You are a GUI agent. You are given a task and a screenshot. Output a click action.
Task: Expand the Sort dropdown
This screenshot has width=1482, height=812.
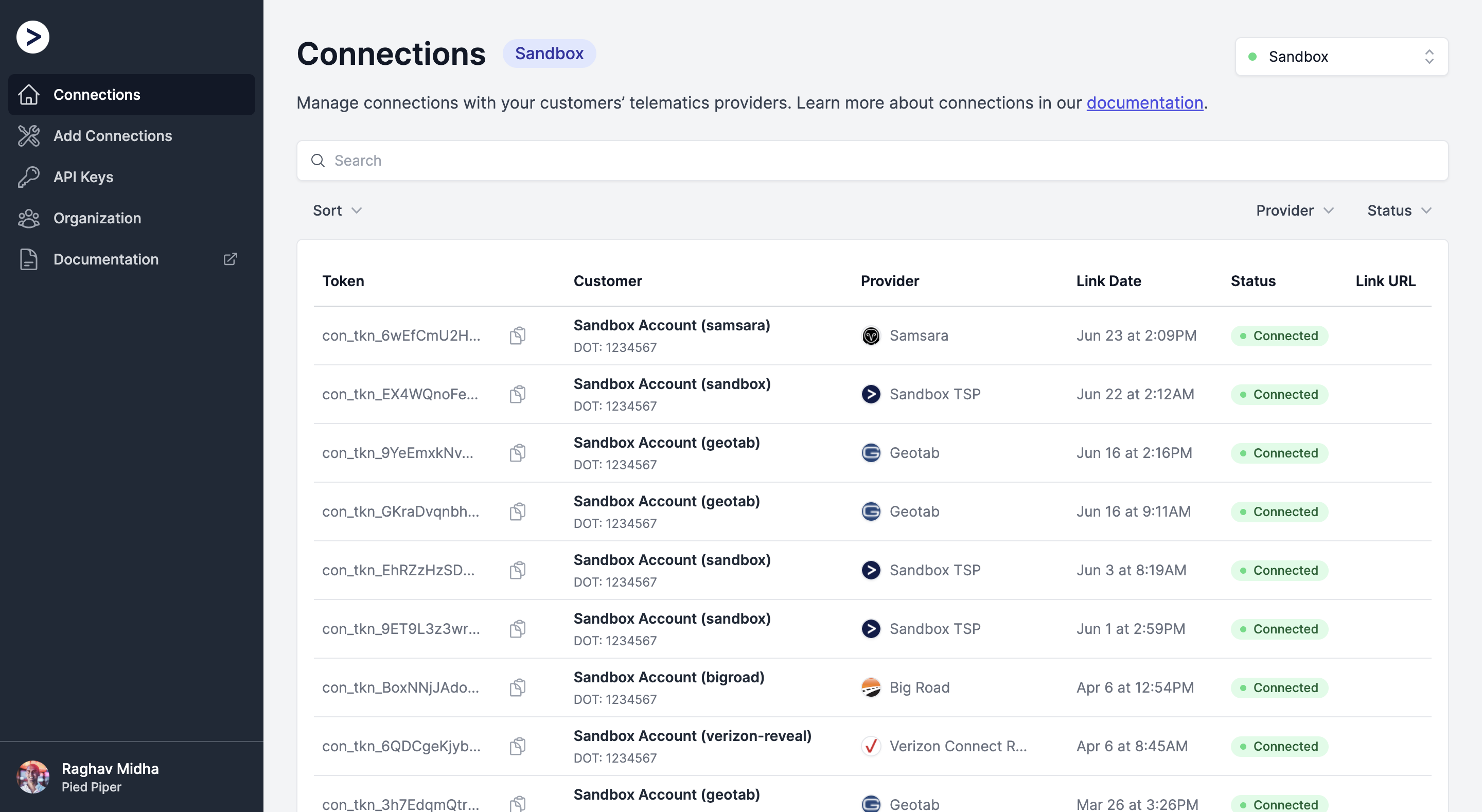pyautogui.click(x=337, y=210)
